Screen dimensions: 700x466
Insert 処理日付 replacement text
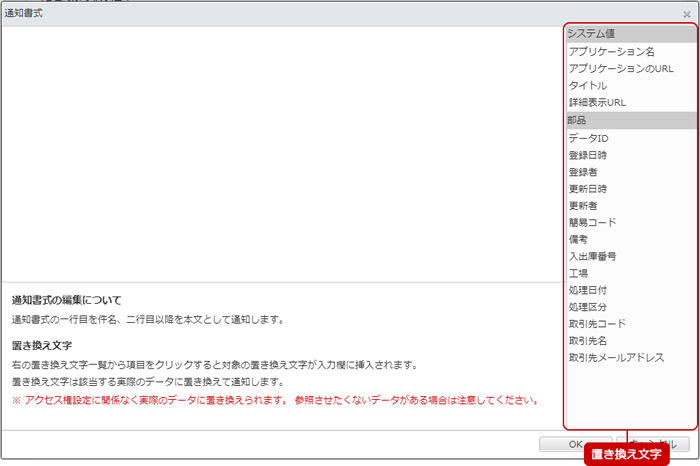[587, 290]
